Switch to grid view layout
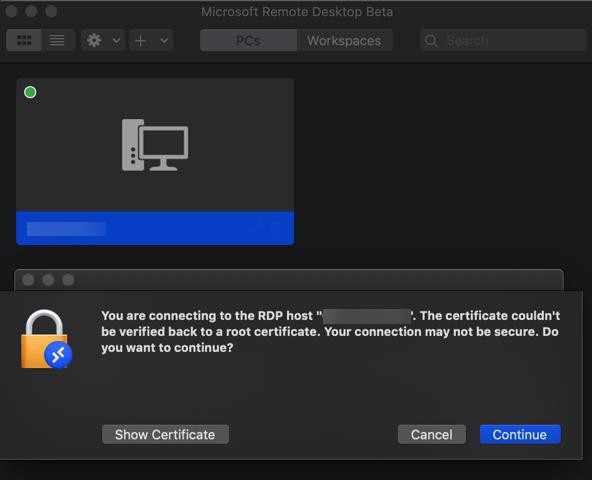 24,40
